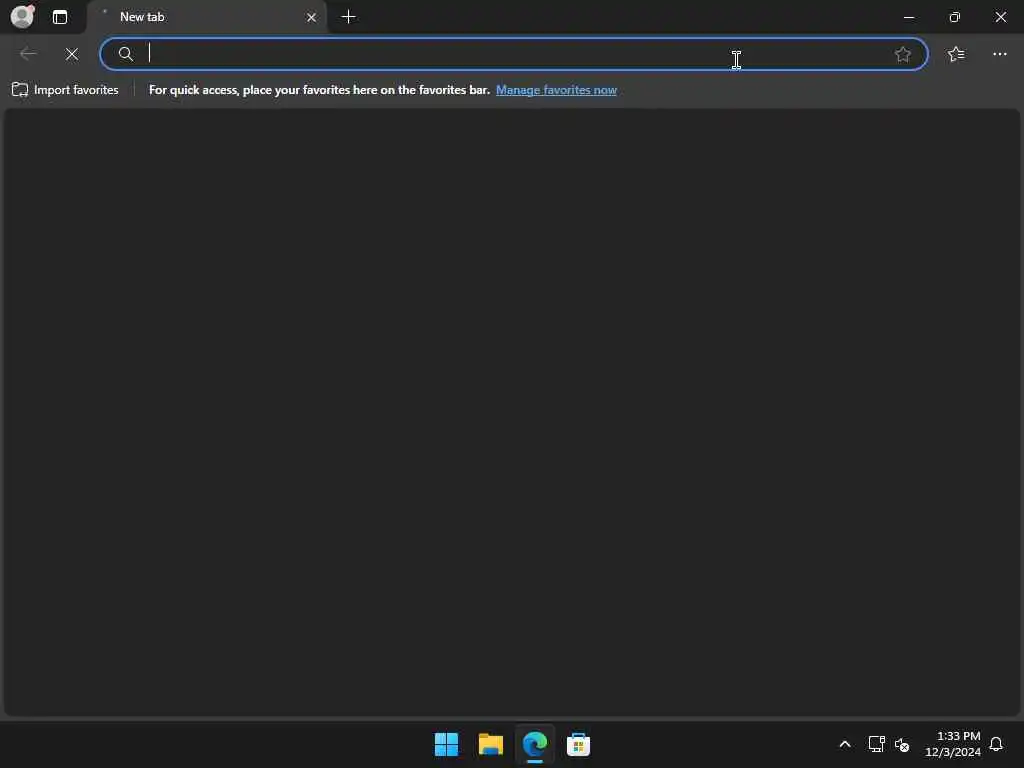The height and width of the screenshot is (768, 1024).
Task: Open Microsoft Store from taskbar
Action: coord(578,744)
